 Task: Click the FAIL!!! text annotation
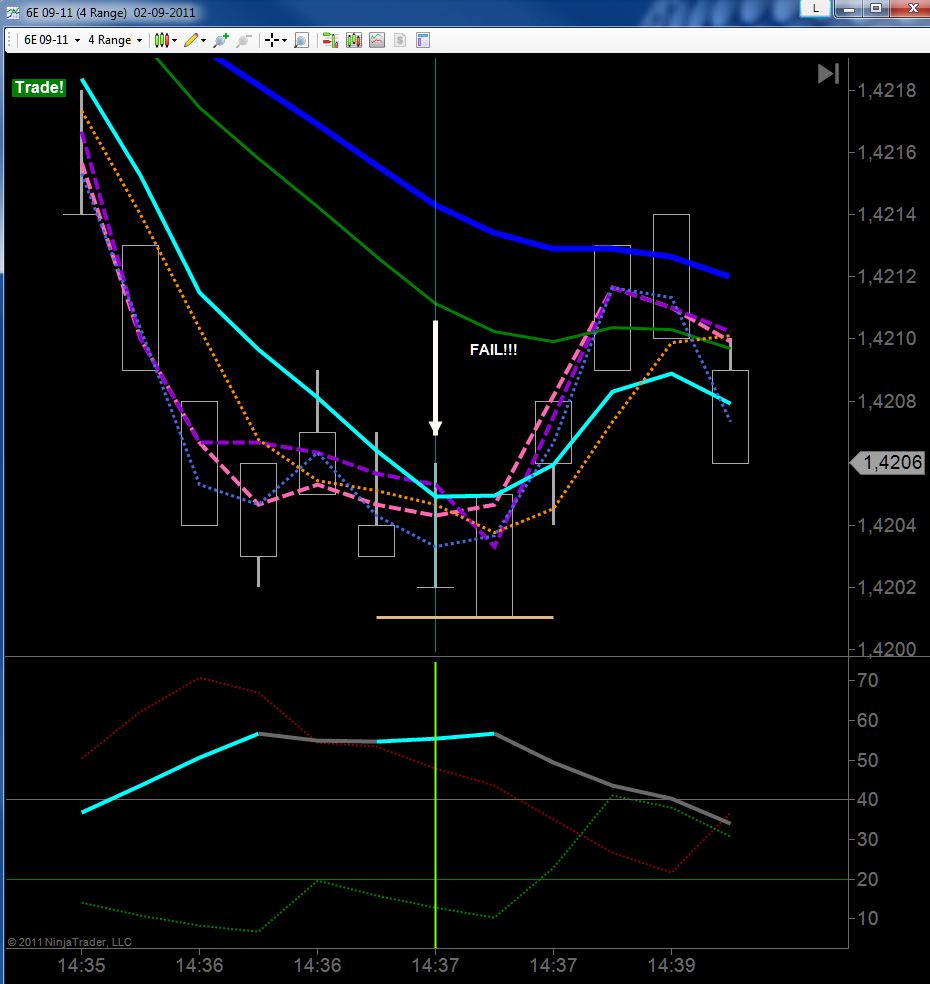point(493,350)
